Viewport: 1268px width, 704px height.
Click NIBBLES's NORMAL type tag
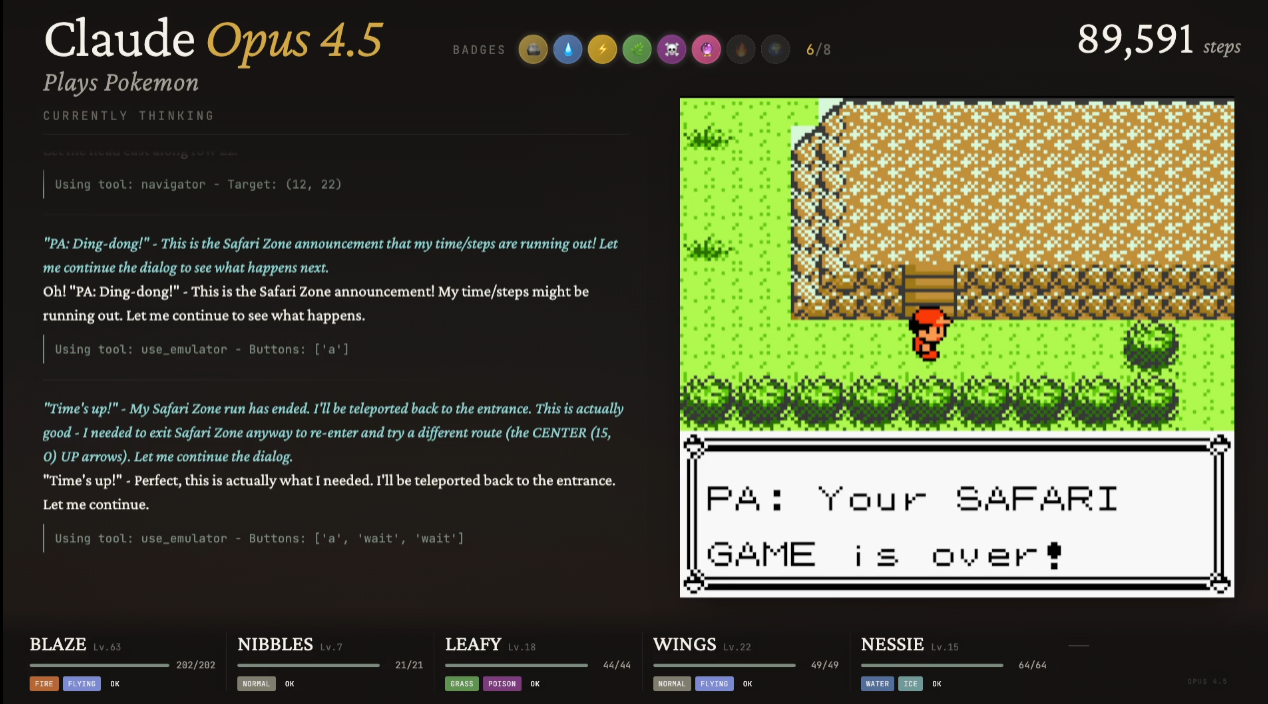click(257, 684)
